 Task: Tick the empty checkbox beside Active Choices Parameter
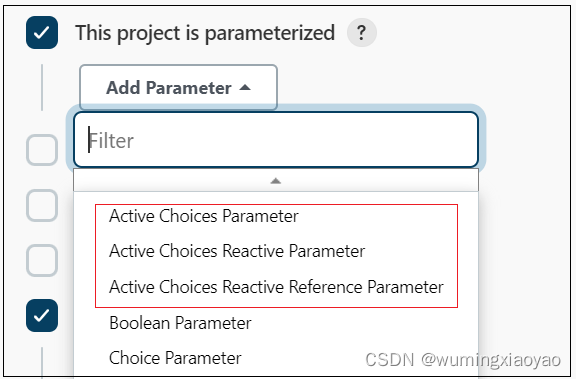pos(42,205)
